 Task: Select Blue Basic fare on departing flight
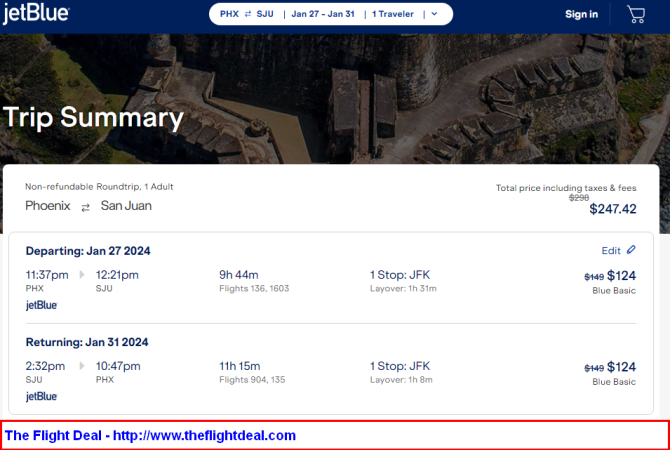[x=614, y=290]
